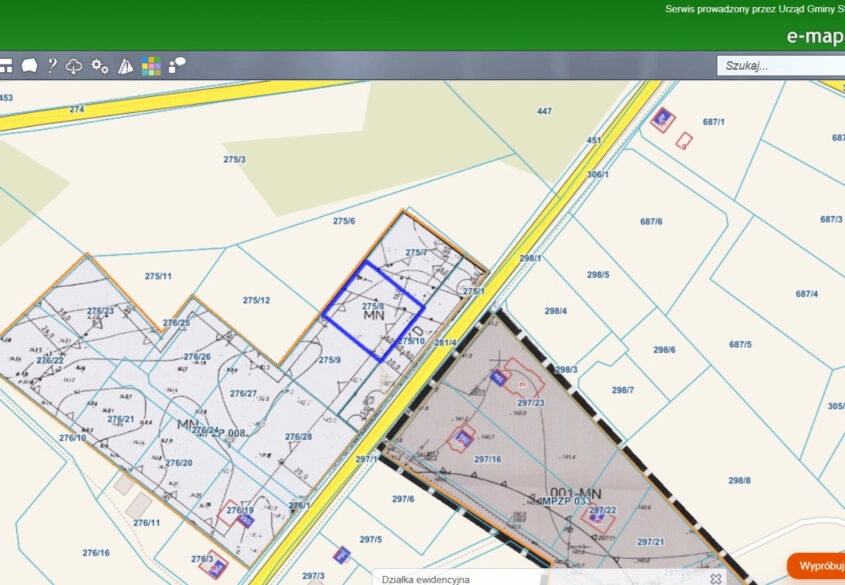Click the blue marker above parcel 297/16
The width and height of the screenshot is (845, 585).
[463, 438]
